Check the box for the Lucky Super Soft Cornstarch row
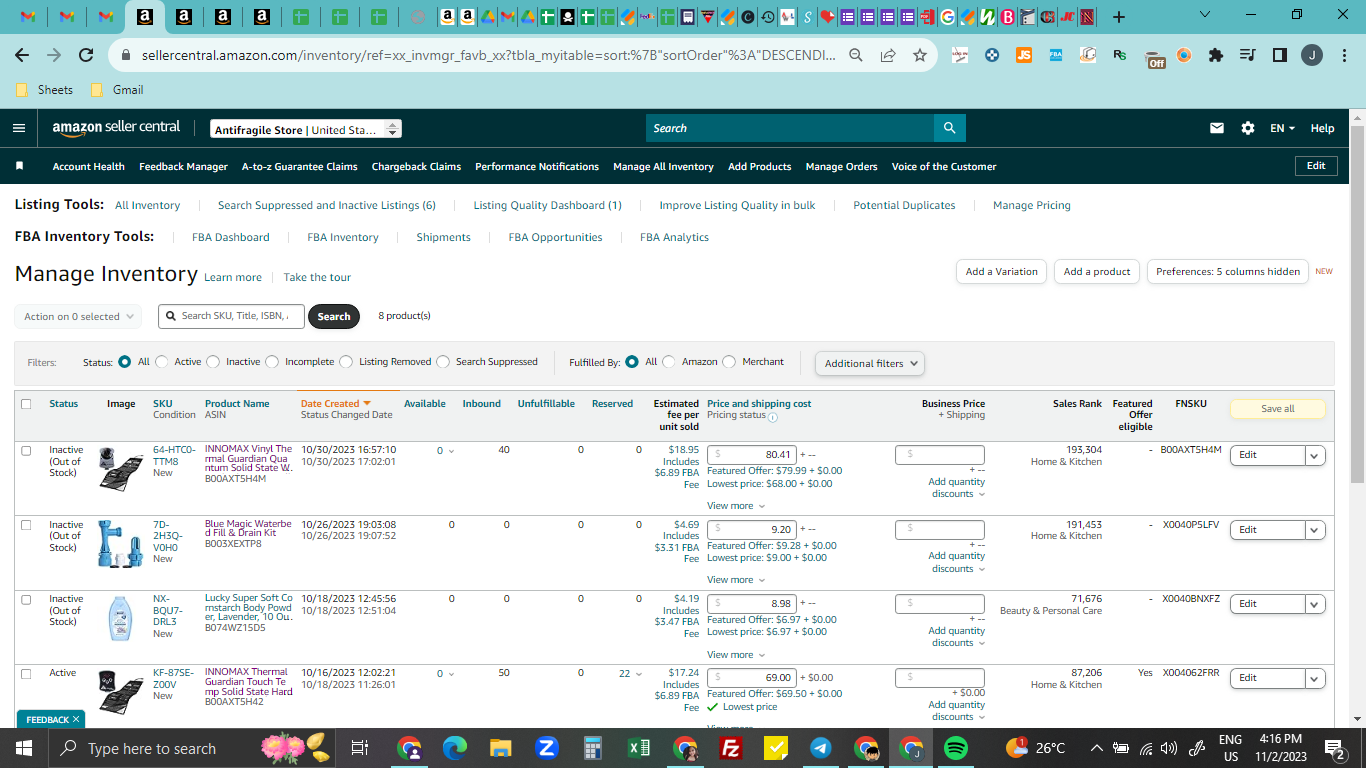Image resolution: width=1366 pixels, height=768 pixels. tap(26, 600)
